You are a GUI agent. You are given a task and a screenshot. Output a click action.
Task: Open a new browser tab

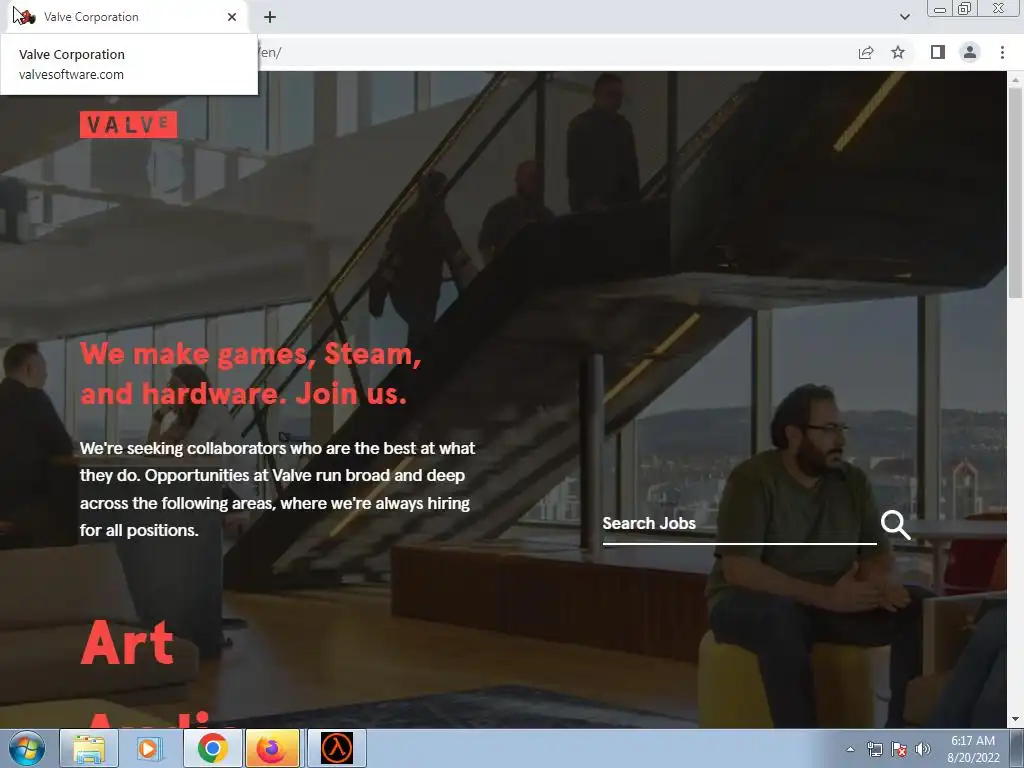[270, 17]
